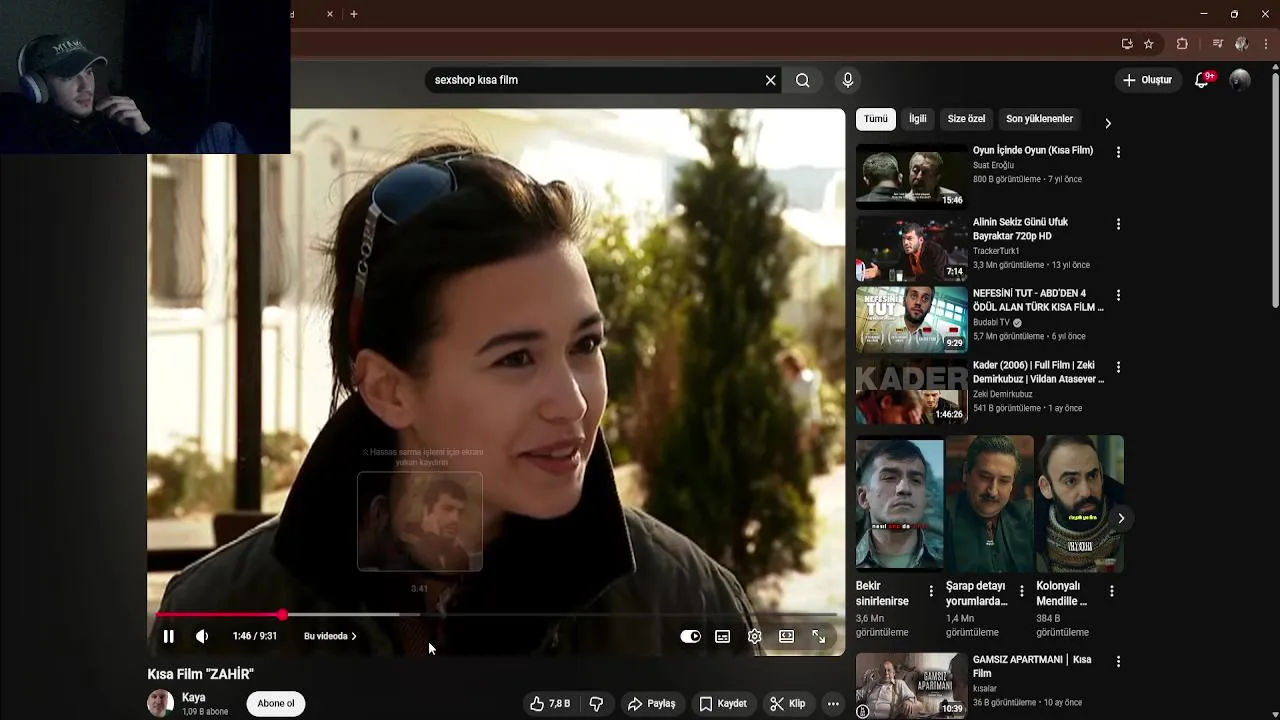
Task: Open options for 'Oyun İçinde Oyun' video
Action: coord(1118,152)
